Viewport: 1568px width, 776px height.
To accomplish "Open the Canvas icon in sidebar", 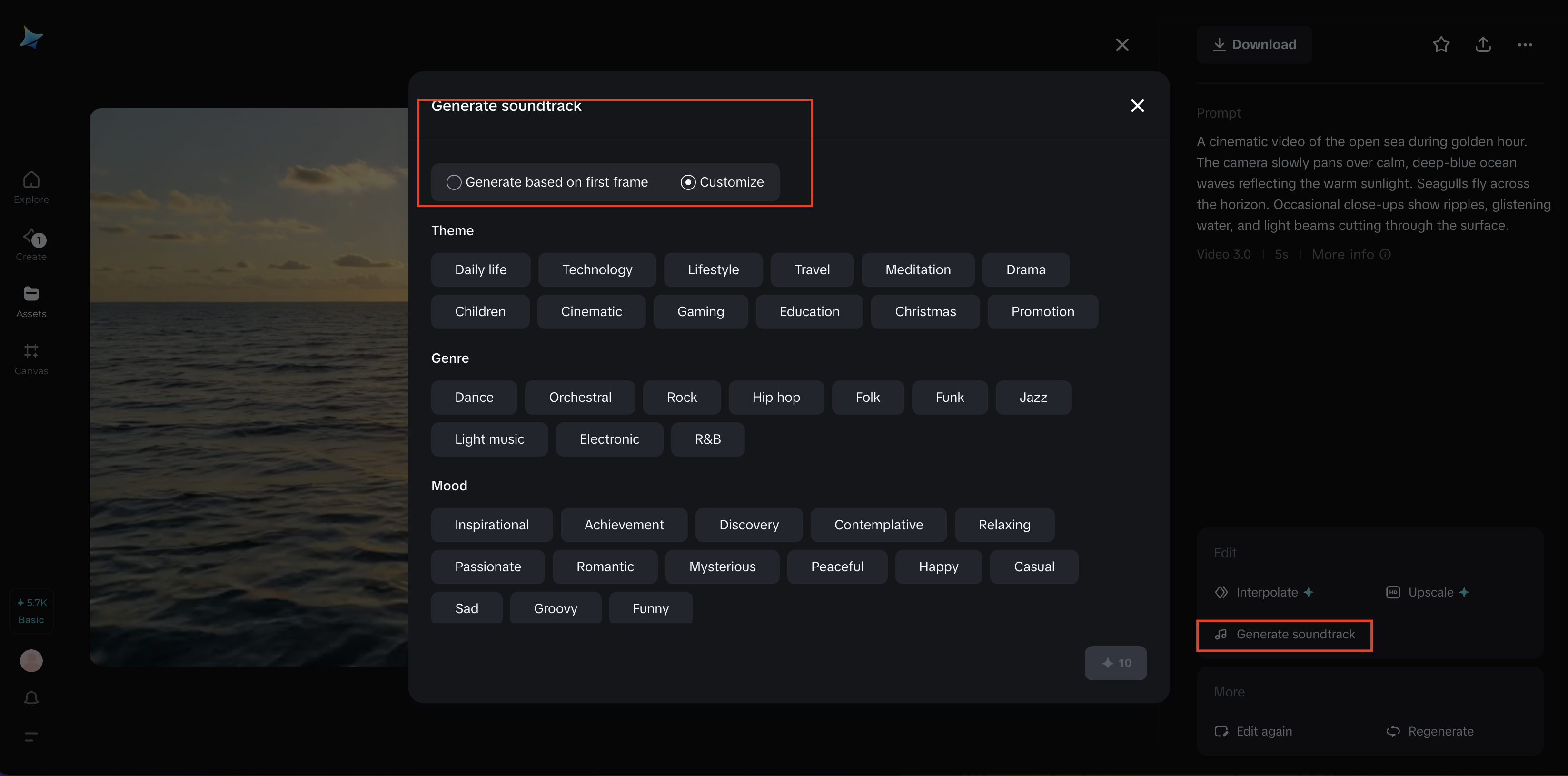I will (x=31, y=351).
